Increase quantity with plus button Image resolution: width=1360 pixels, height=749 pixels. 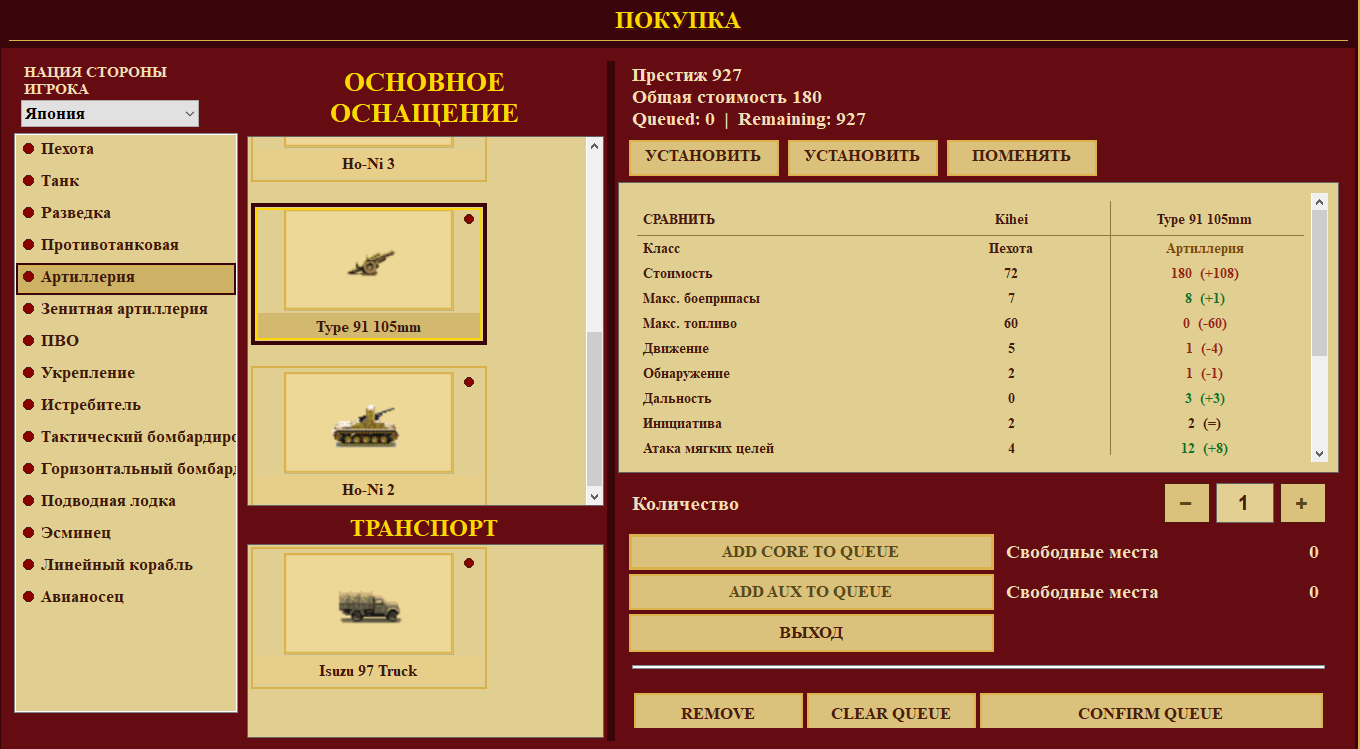(1302, 503)
